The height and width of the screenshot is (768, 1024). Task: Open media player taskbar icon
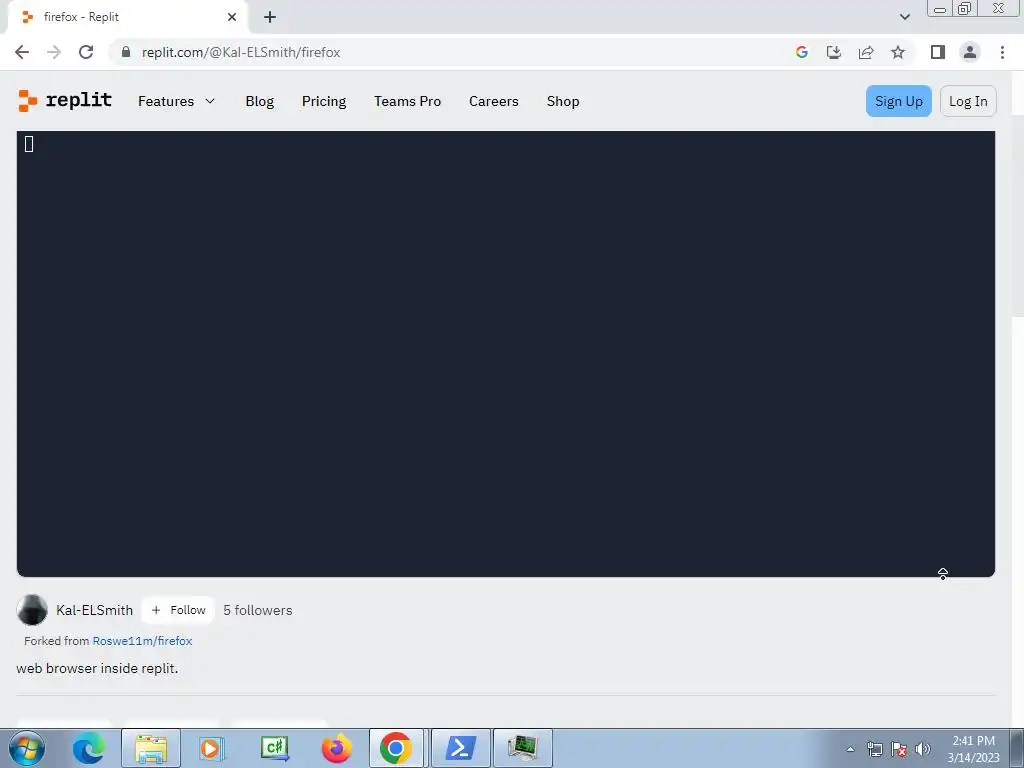coord(212,748)
